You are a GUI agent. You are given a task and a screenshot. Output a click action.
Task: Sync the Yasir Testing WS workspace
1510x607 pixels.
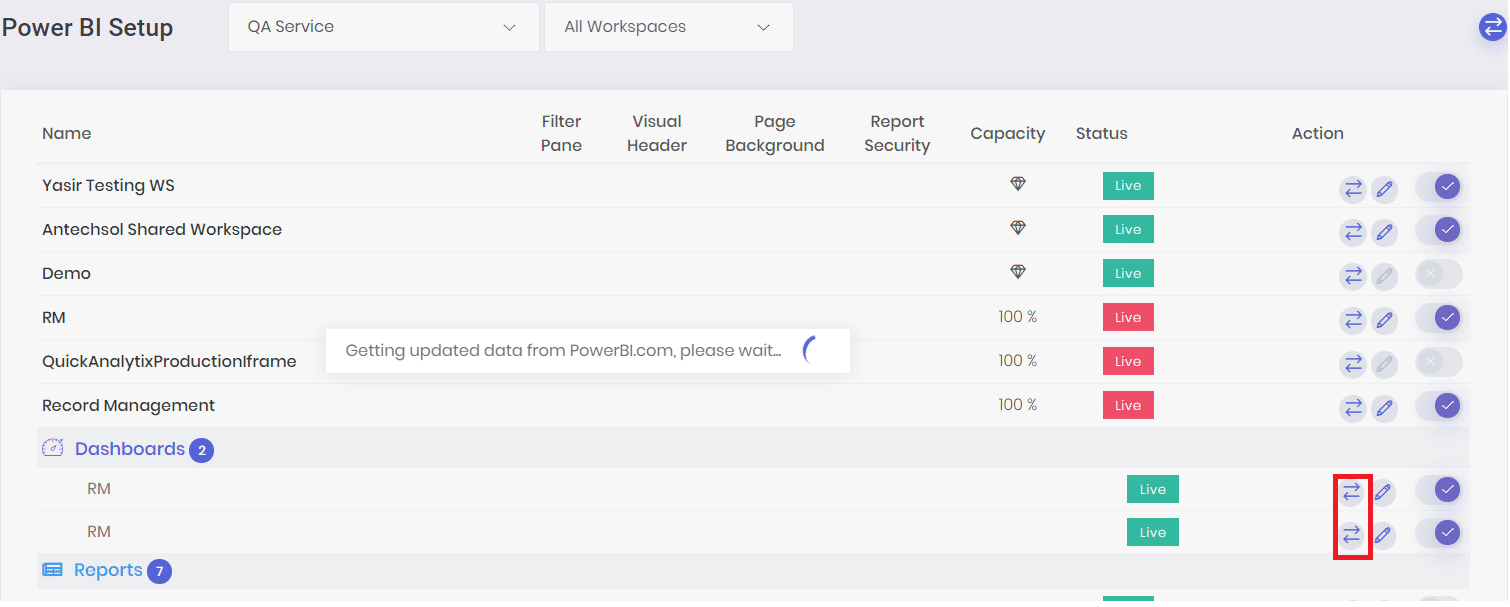pos(1353,188)
